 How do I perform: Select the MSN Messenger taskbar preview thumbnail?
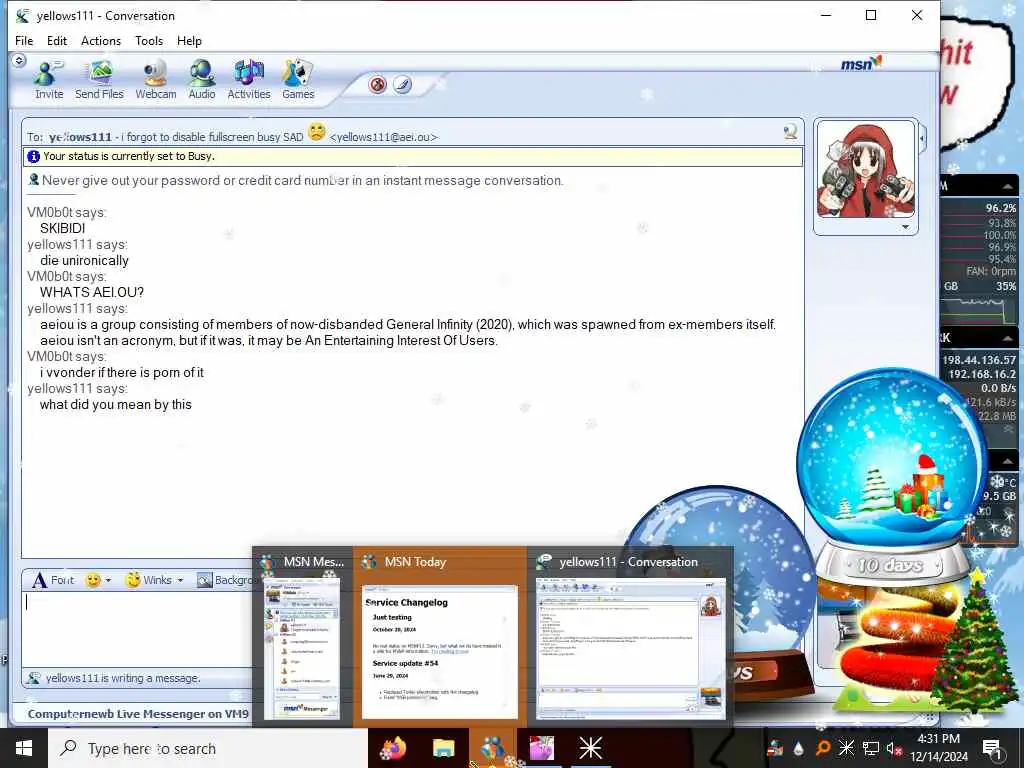pyautogui.click(x=303, y=637)
